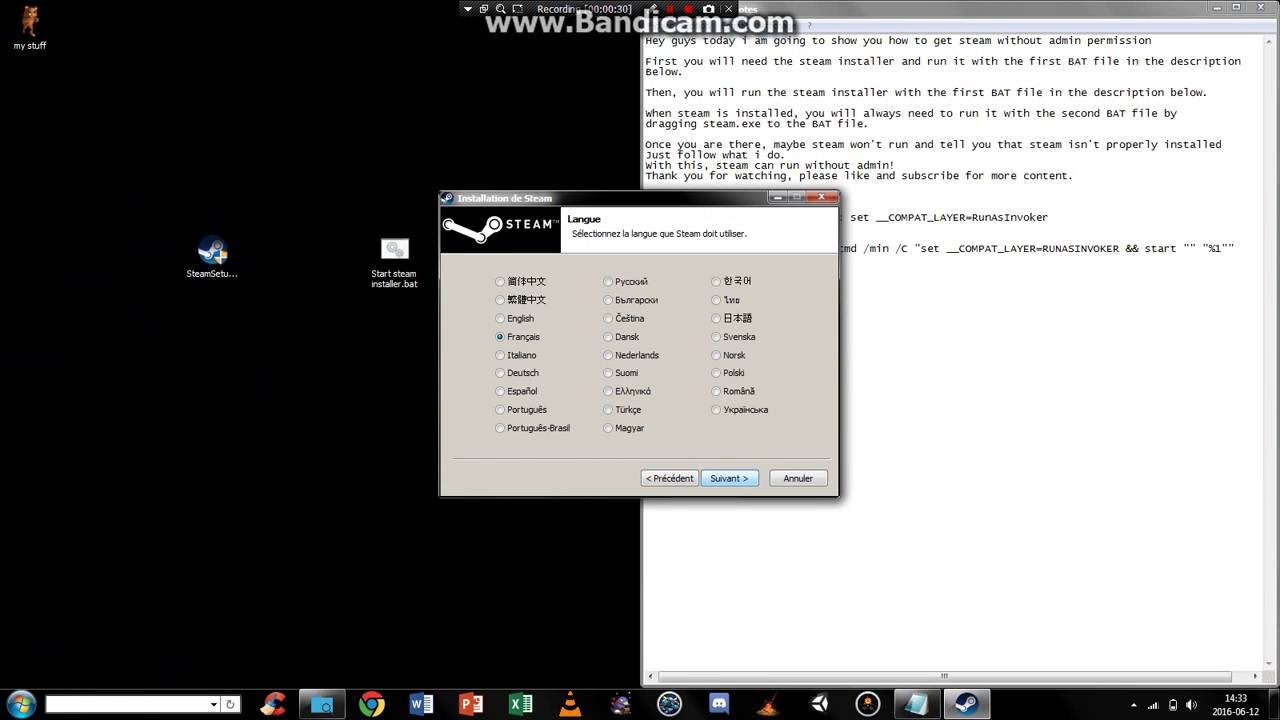This screenshot has height=720, width=1280.
Task: Click Notepad line starting 'Hey guys today'
Action: (898, 41)
